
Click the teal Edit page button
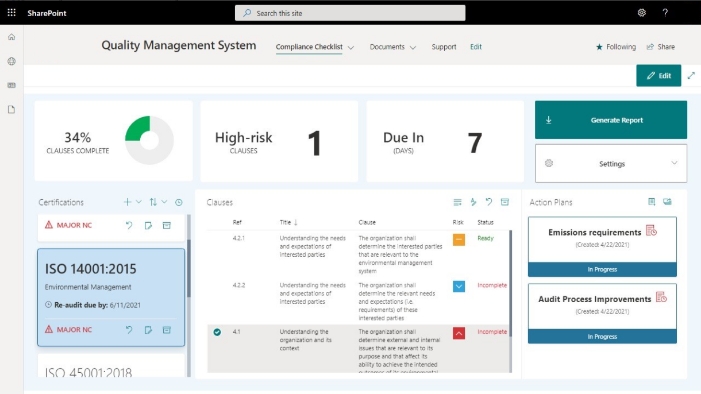[x=659, y=76]
